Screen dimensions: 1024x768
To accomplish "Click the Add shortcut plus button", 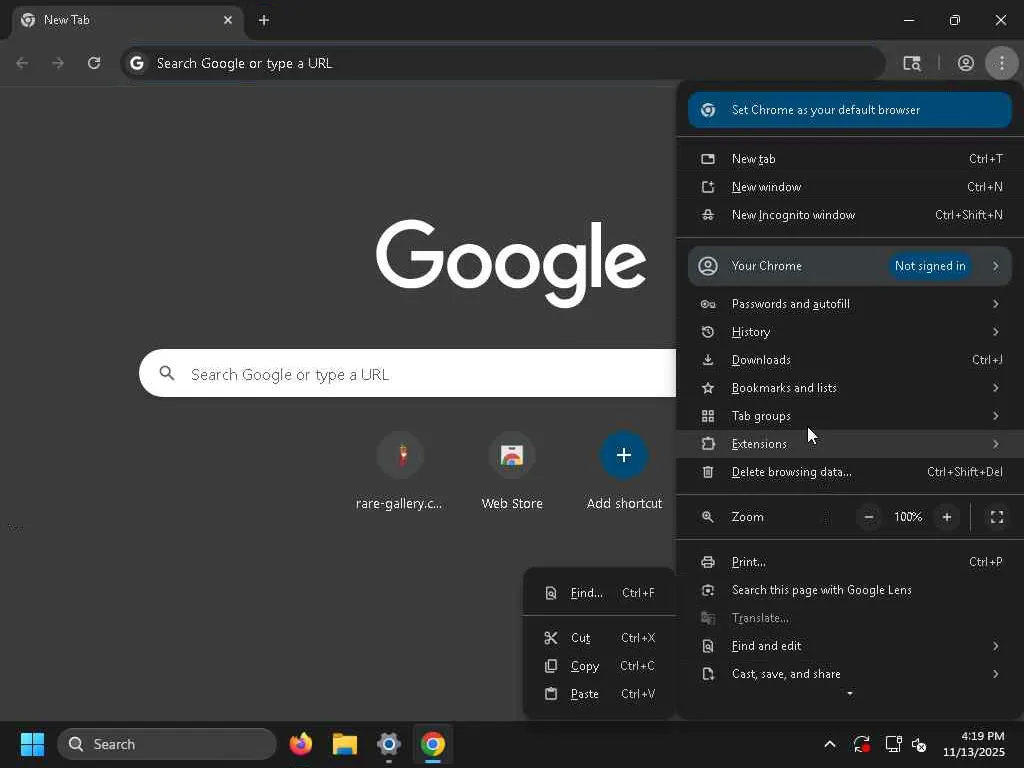I will (624, 455).
